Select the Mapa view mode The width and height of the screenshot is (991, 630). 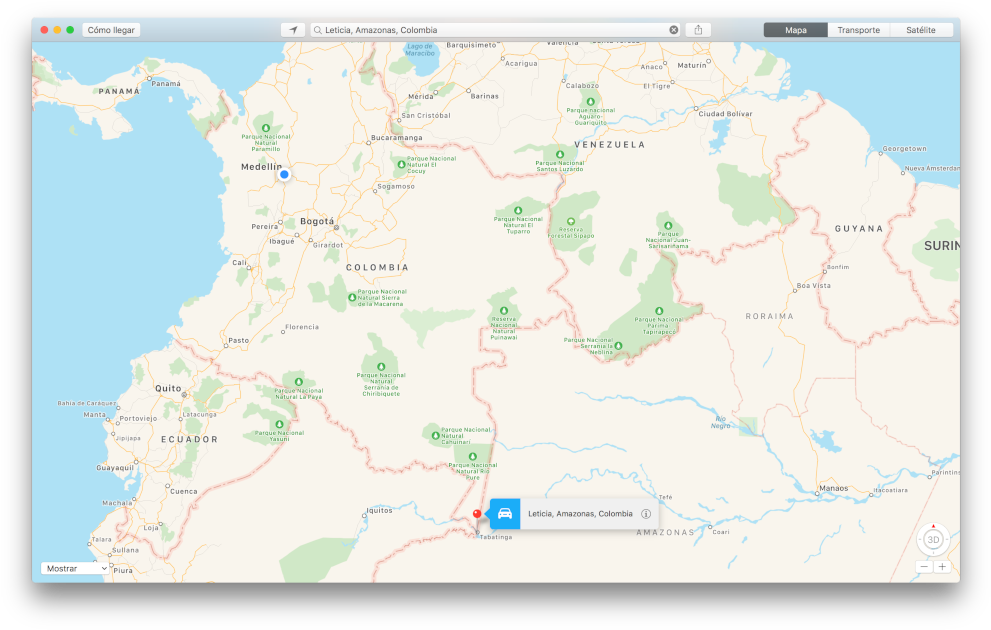pyautogui.click(x=795, y=29)
